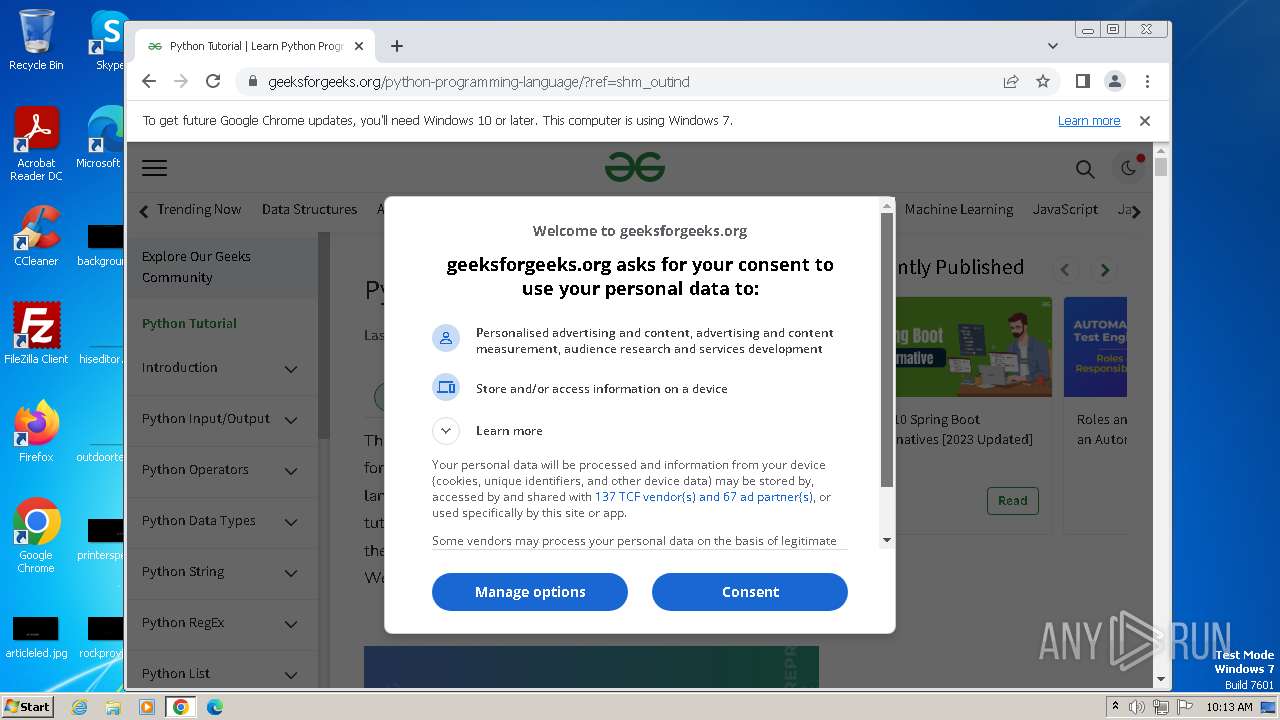
Task: Open CCleaner desktop icon
Action: (x=36, y=236)
